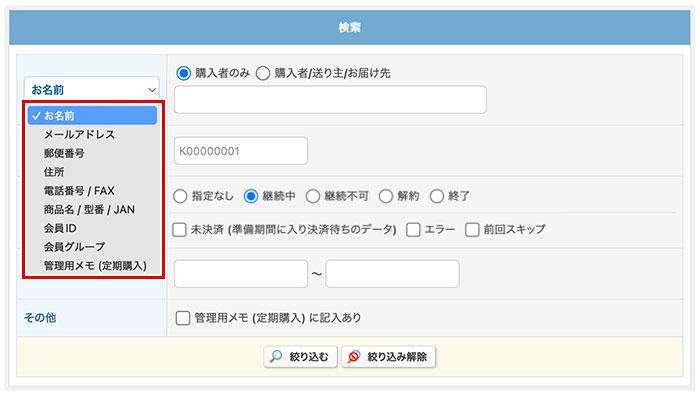The width and height of the screenshot is (700, 396).
Task: Choose 商品名 / 型番 / JAN option
Action: (x=89, y=209)
